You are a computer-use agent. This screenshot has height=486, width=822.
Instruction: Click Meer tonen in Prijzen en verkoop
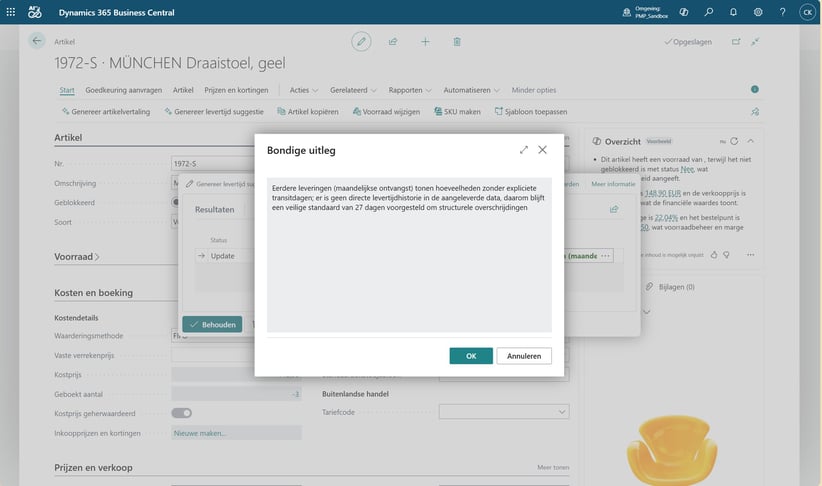553,467
